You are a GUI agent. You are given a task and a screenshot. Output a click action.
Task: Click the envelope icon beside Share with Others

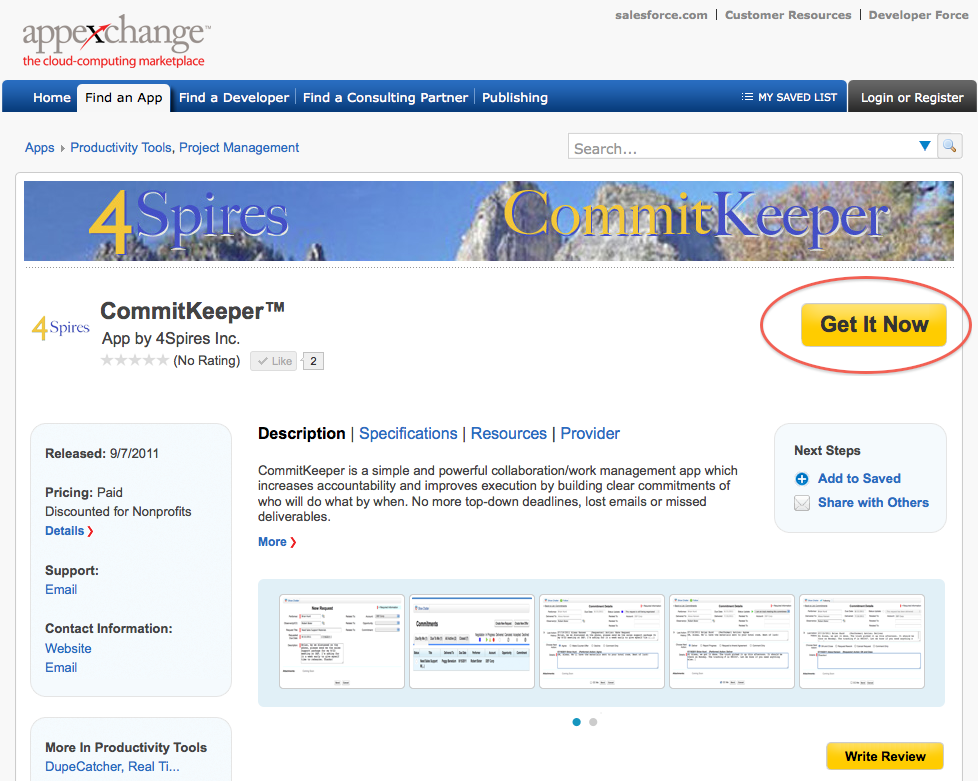802,503
